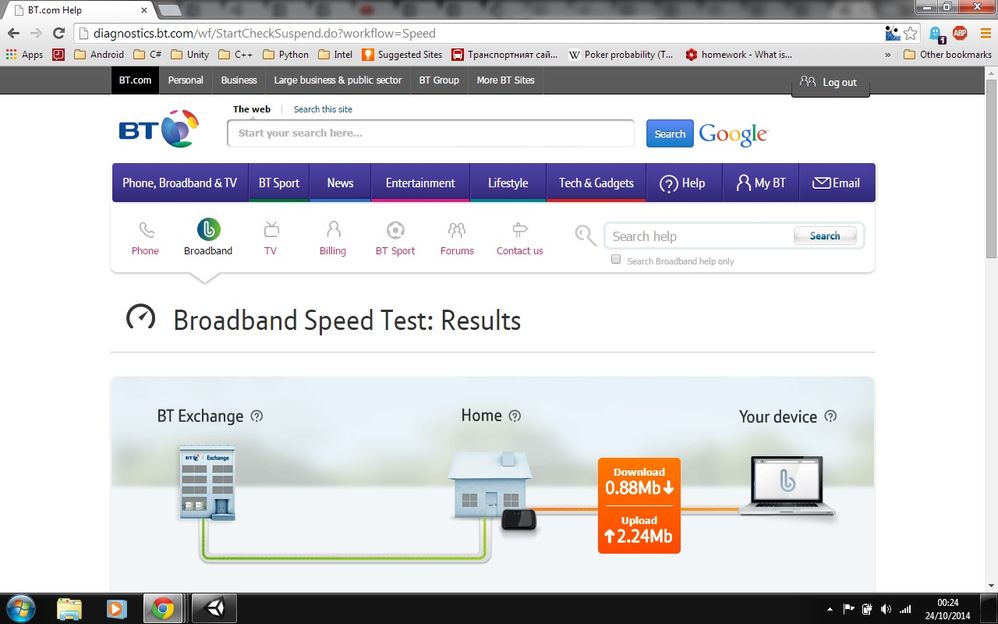The height and width of the screenshot is (624, 998).
Task: Open the Phone help icon
Action: pyautogui.click(x=146, y=230)
